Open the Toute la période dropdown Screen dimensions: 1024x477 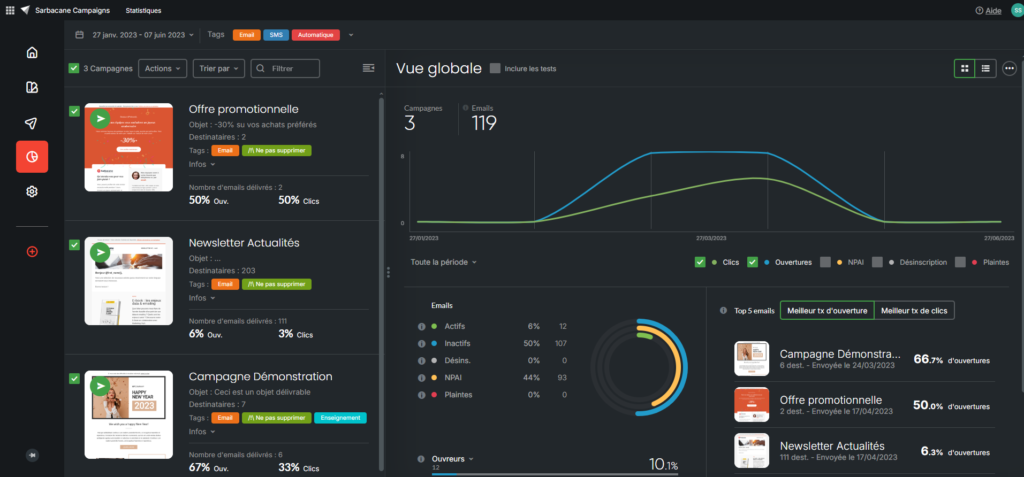coord(443,262)
